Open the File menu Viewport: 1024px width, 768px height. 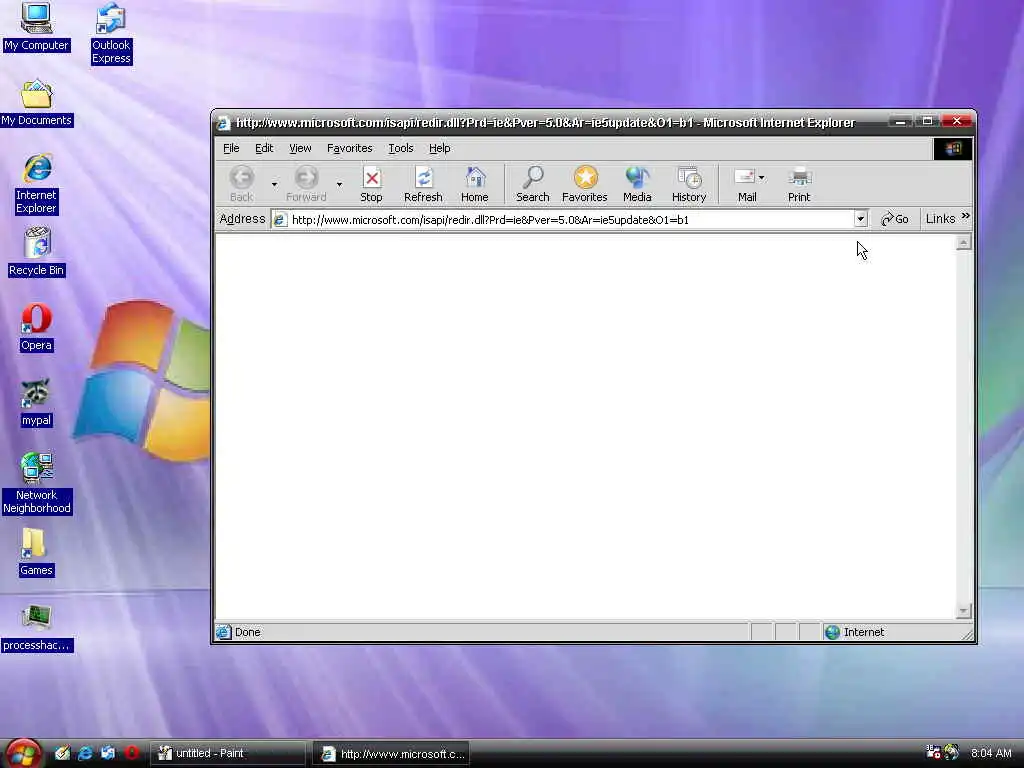(231, 148)
